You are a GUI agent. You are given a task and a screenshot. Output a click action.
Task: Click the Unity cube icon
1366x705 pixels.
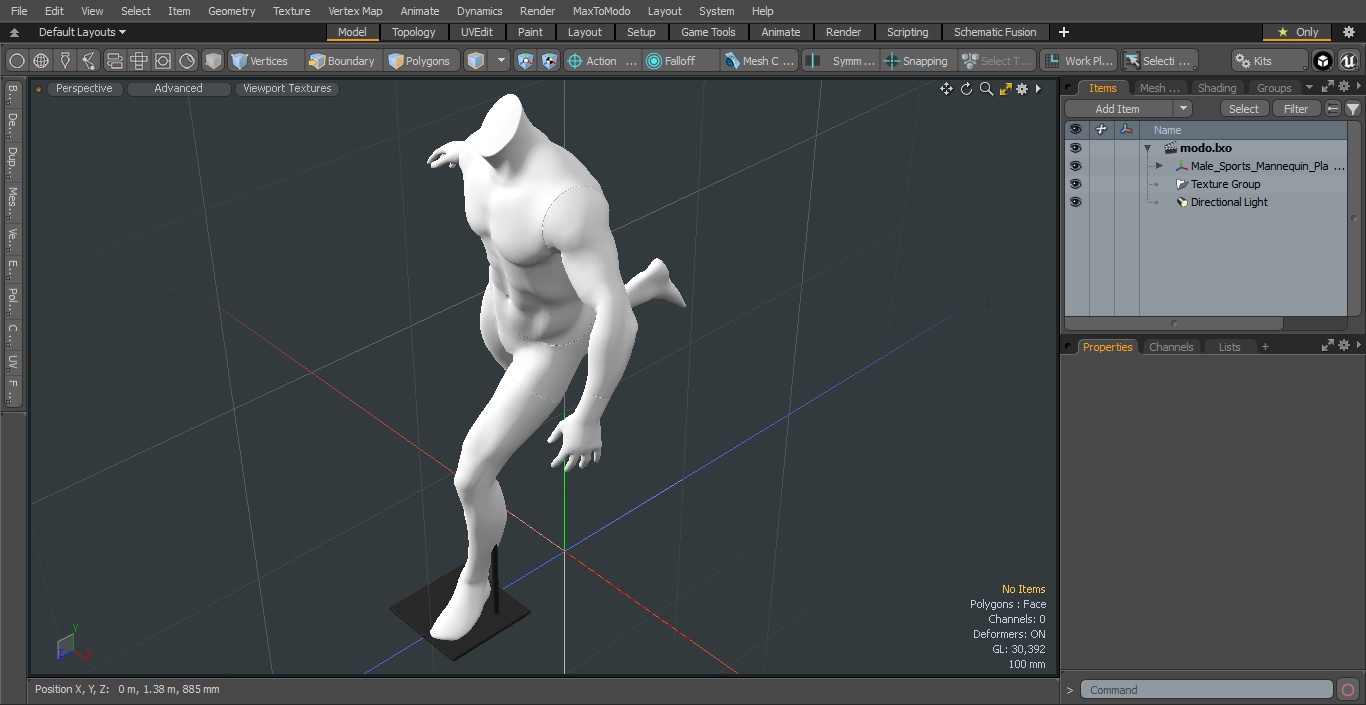pos(1323,61)
